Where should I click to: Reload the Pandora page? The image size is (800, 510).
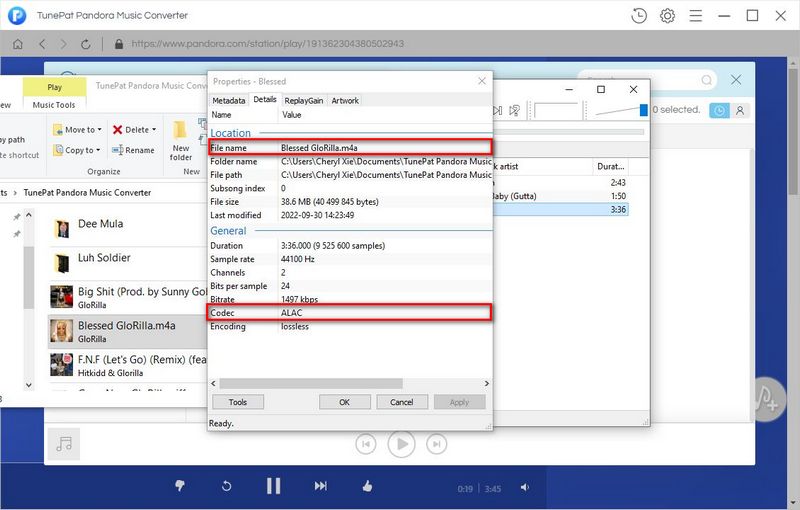(86, 44)
